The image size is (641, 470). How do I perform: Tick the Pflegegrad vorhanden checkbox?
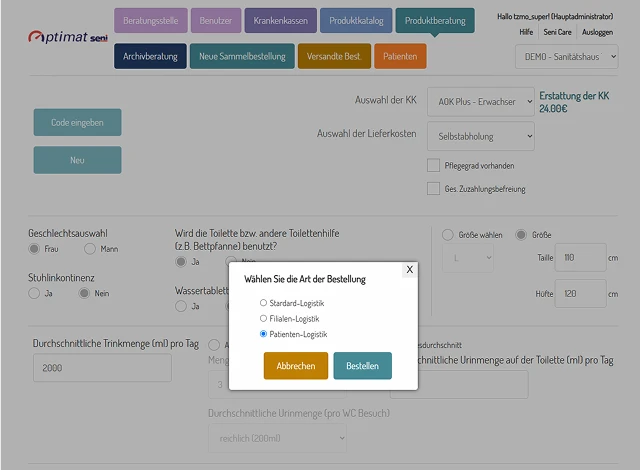pos(433,166)
